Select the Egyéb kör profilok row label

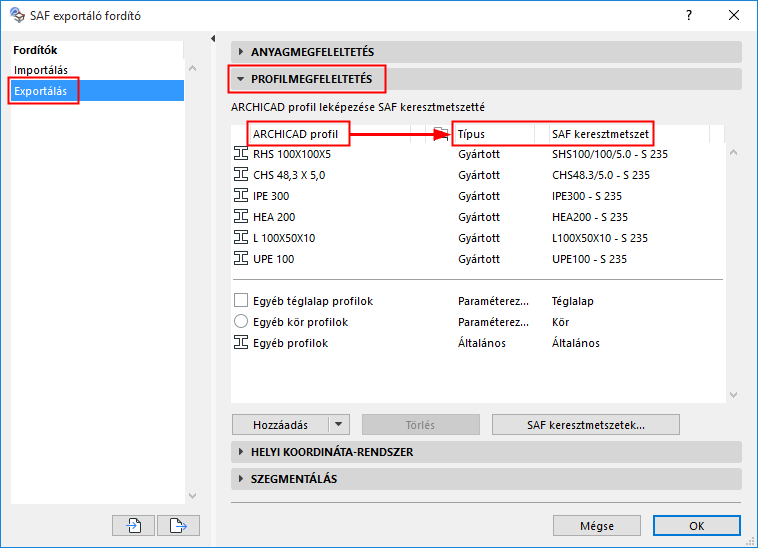[x=300, y=322]
